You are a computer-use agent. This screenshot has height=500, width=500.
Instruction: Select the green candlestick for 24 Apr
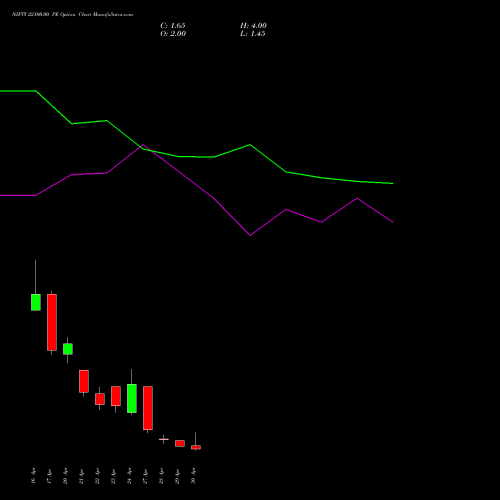(x=132, y=398)
